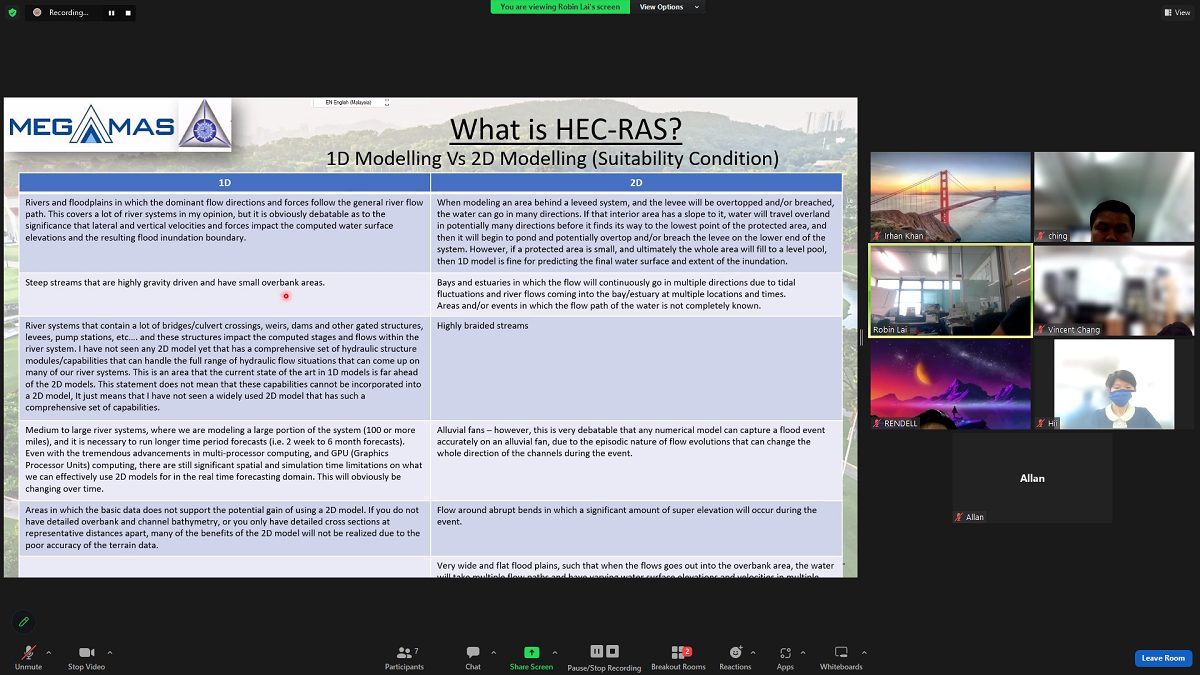1200x675 pixels.
Task: Click the green Share Screen button
Action: click(x=531, y=657)
